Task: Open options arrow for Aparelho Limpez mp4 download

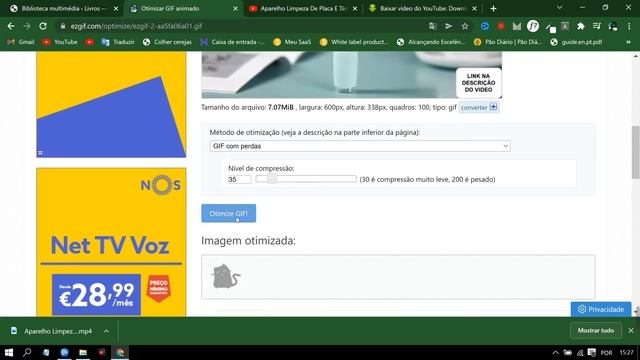Action: click(x=106, y=331)
